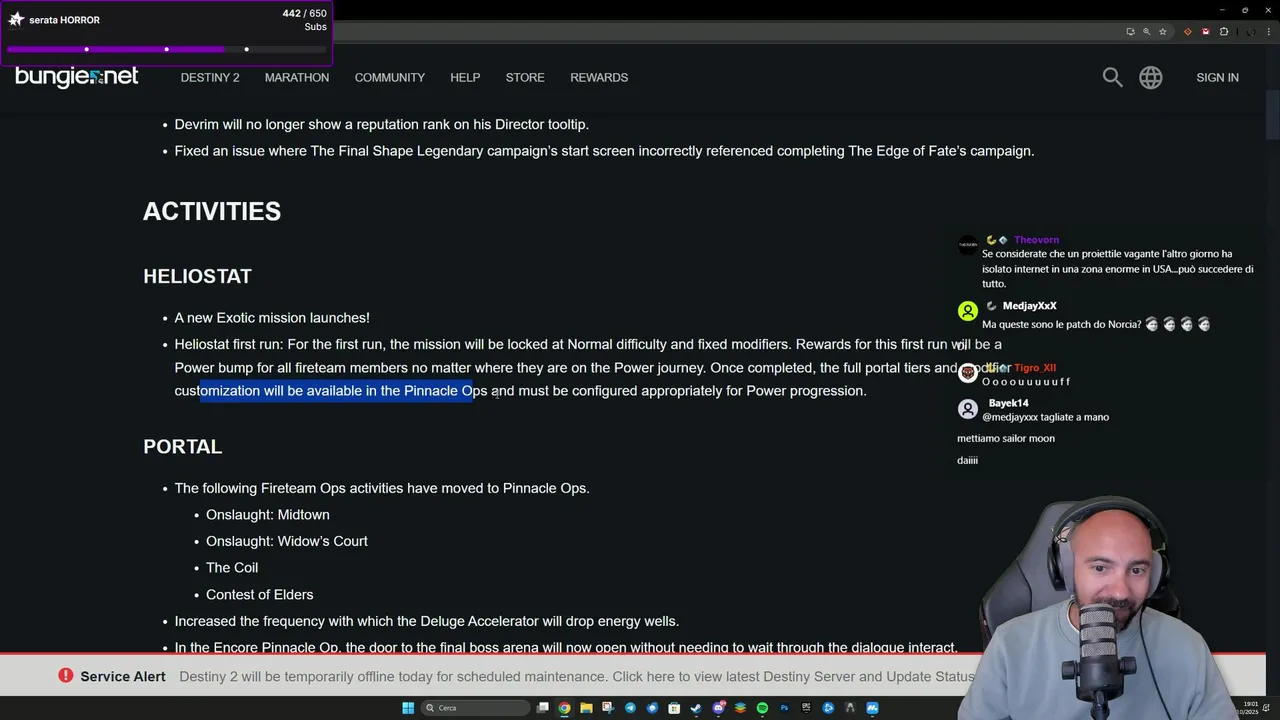This screenshot has height=720, width=1280.
Task: Click the bungie.net logo
Action: (x=76, y=77)
